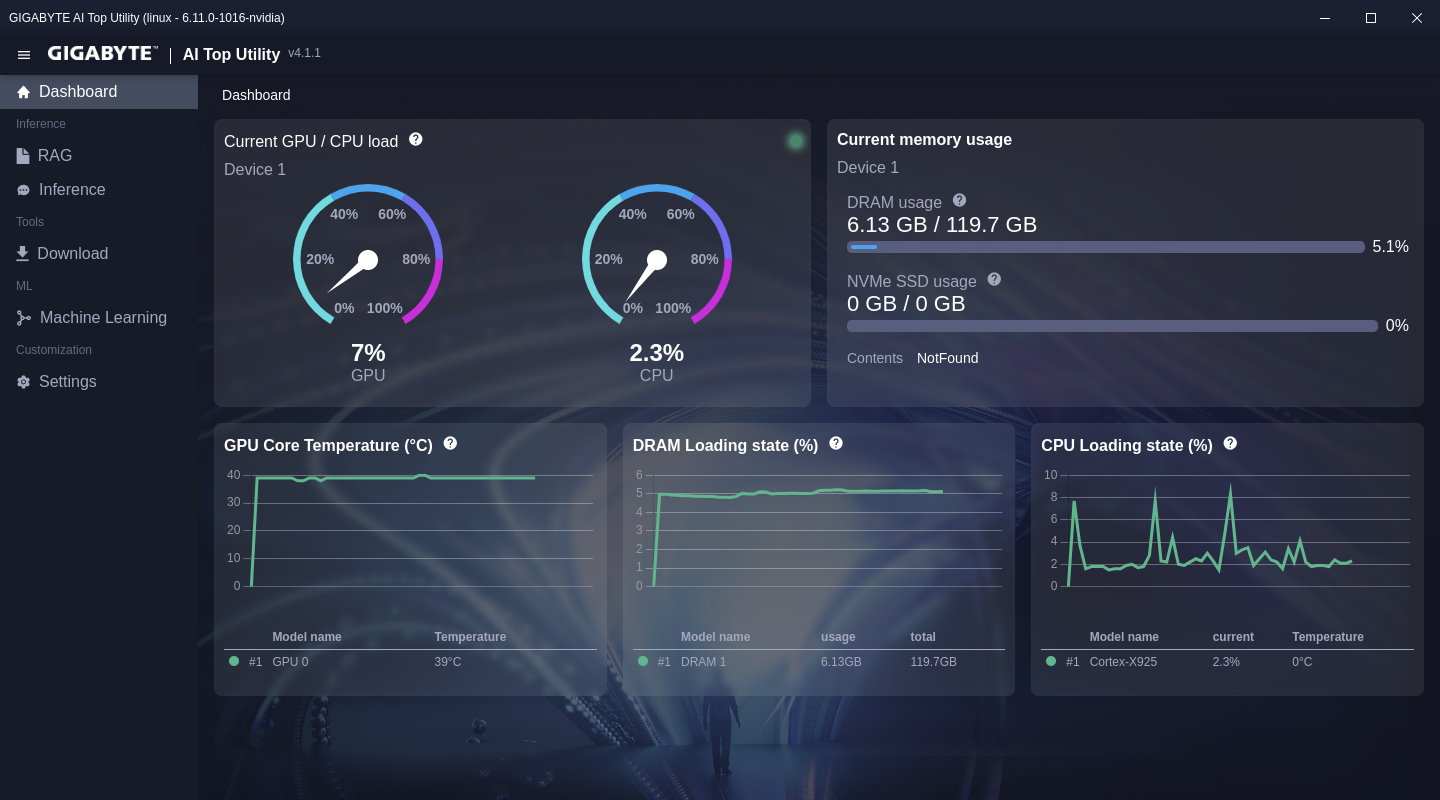Open the Settings gear icon

point(22,381)
